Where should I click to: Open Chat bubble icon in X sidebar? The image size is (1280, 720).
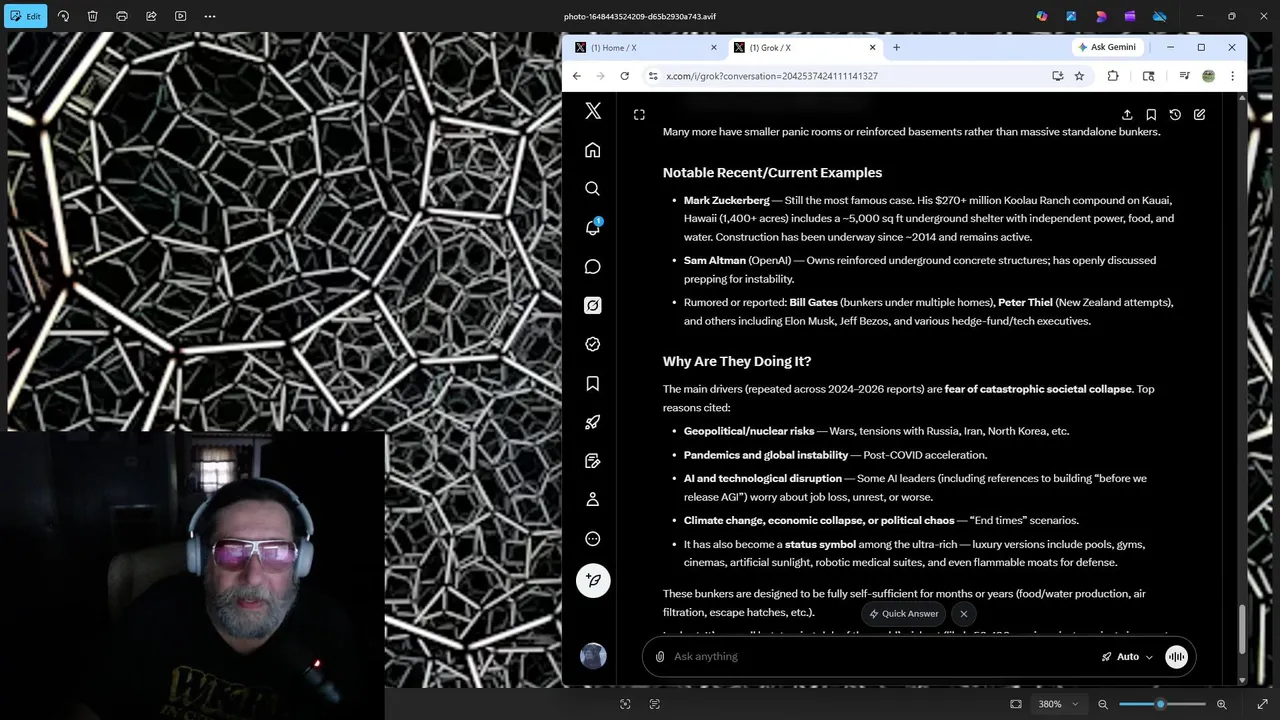coord(593,266)
